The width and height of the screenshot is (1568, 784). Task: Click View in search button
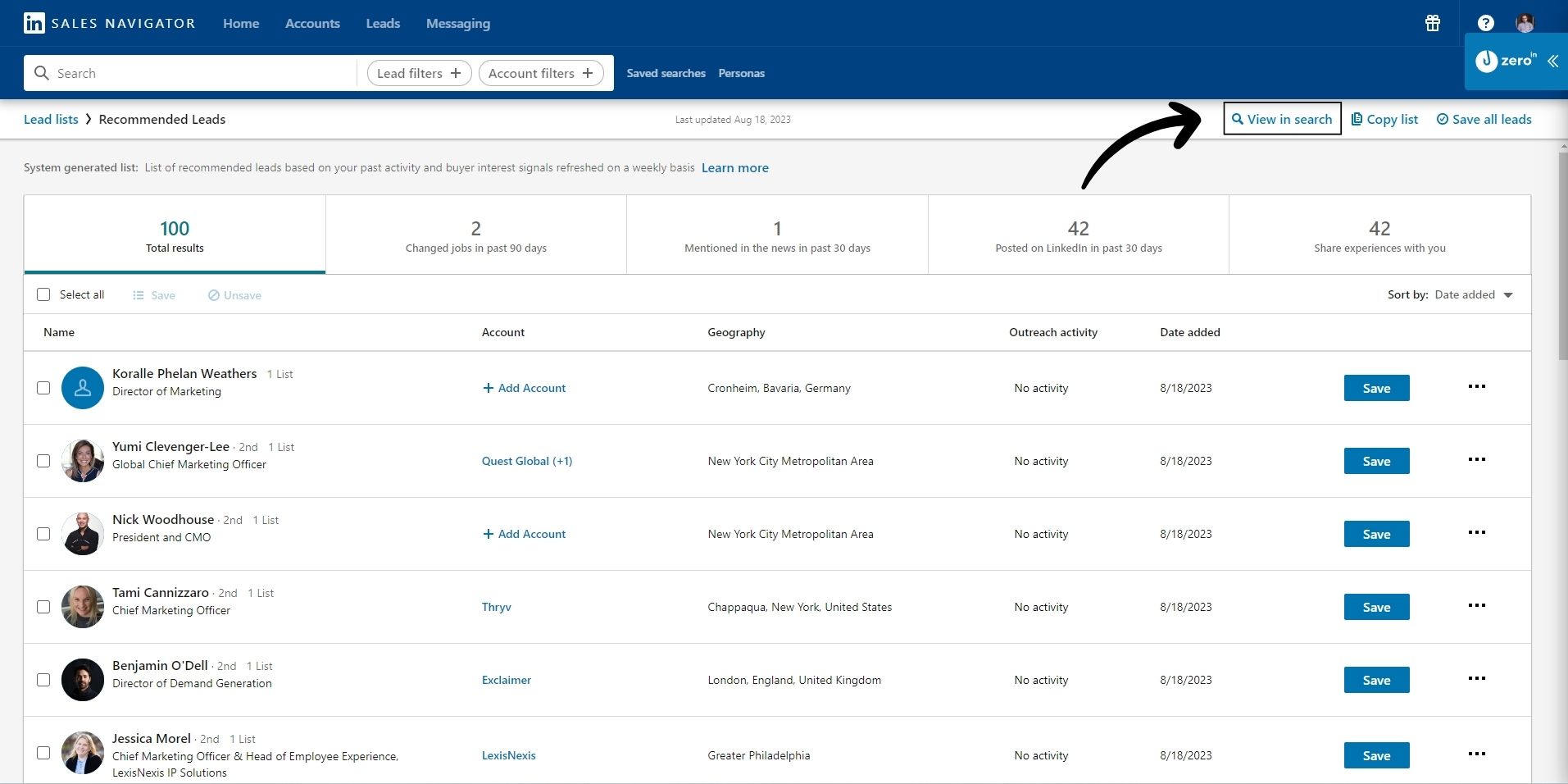click(1282, 119)
